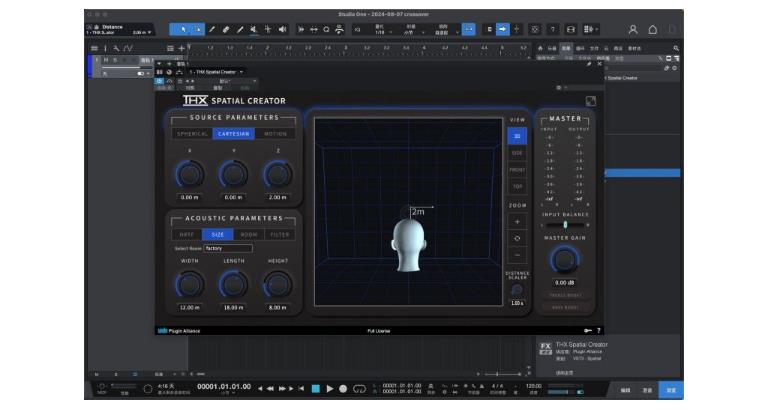Screen dimensions: 780x410
Task: Open the THX Spatial Creator plugin selector dropdown
Action: coord(216,72)
